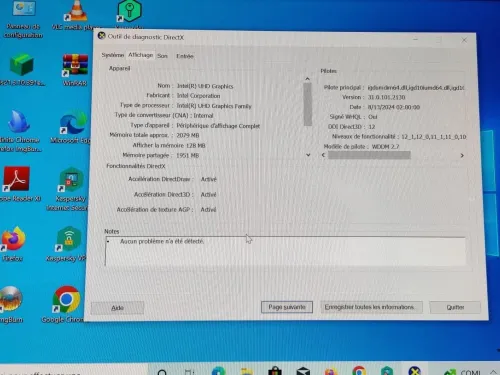Open File Explorer on the taskbar
The image size is (500, 375).
[247, 371]
